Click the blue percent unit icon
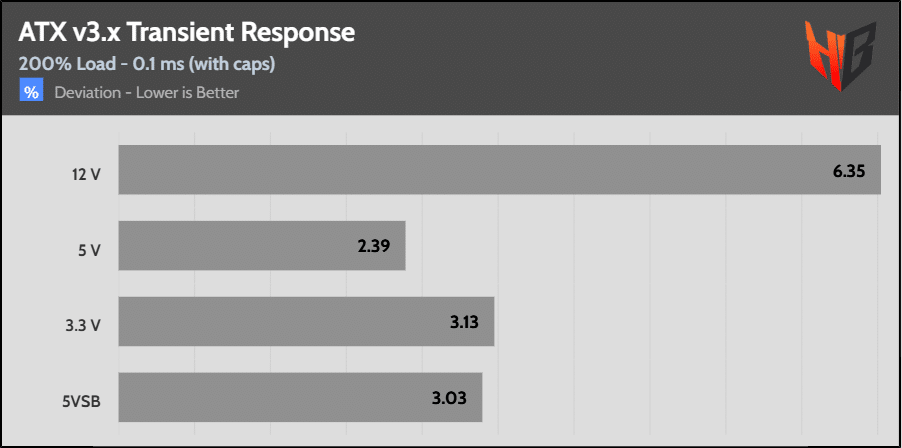The width and height of the screenshot is (902, 448). 32,93
